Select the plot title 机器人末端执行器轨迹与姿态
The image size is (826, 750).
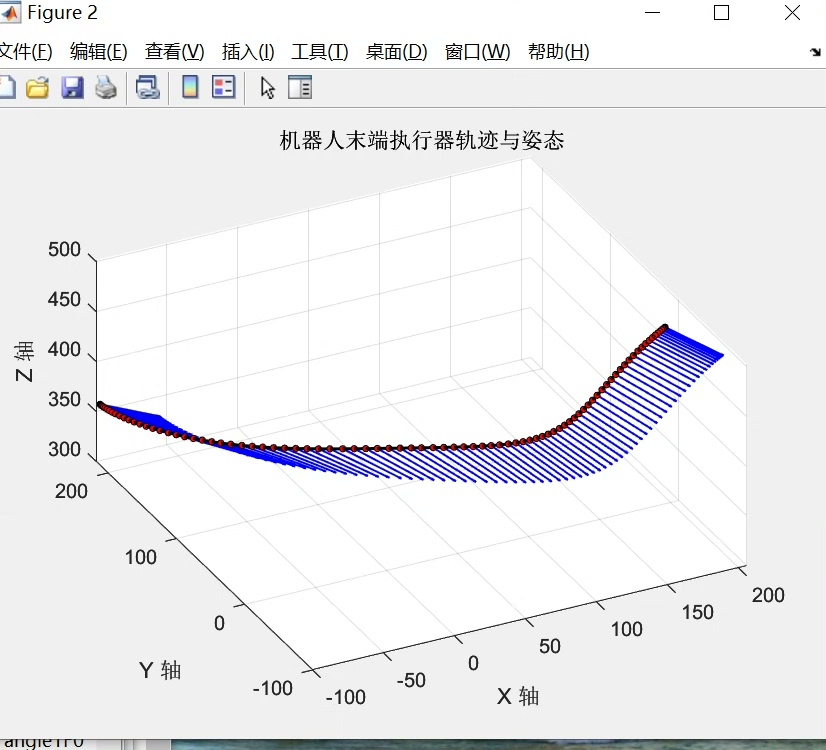[421, 141]
